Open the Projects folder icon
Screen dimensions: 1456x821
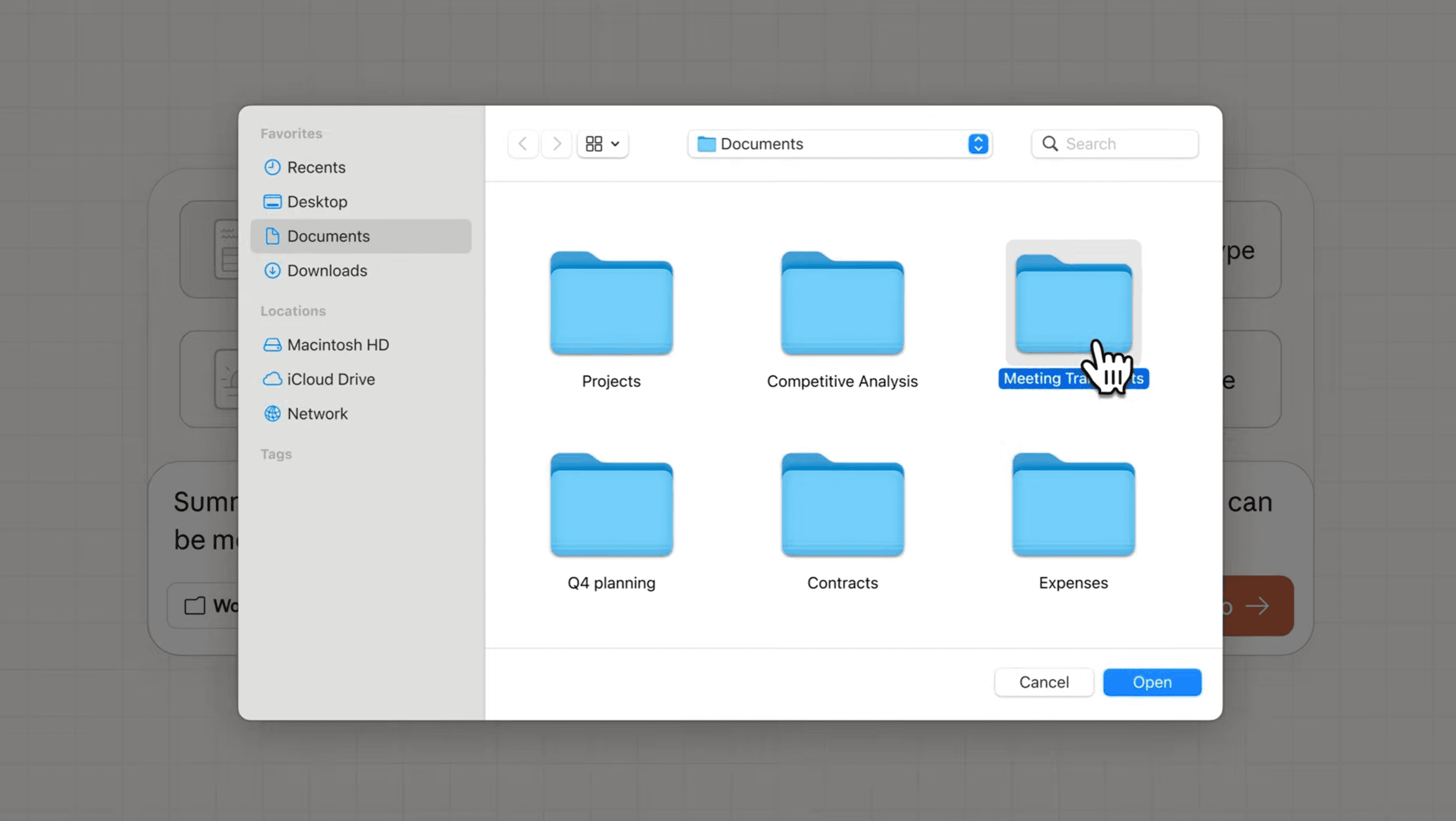[611, 304]
